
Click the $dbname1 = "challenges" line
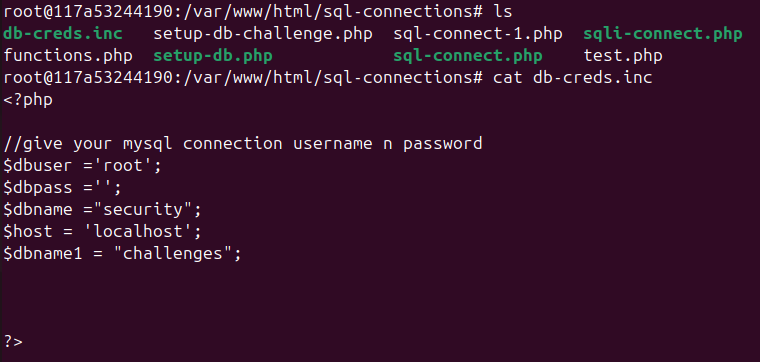(122, 253)
